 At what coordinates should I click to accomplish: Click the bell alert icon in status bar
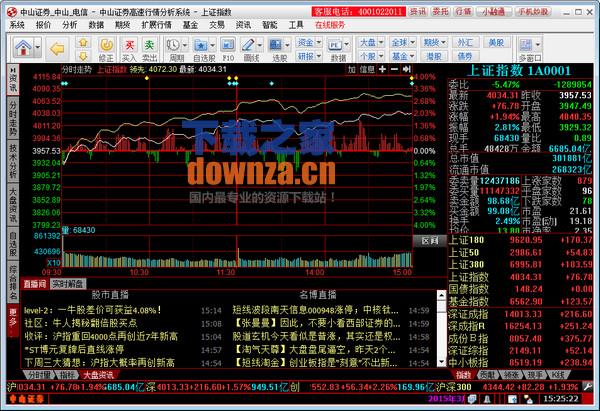488,399
